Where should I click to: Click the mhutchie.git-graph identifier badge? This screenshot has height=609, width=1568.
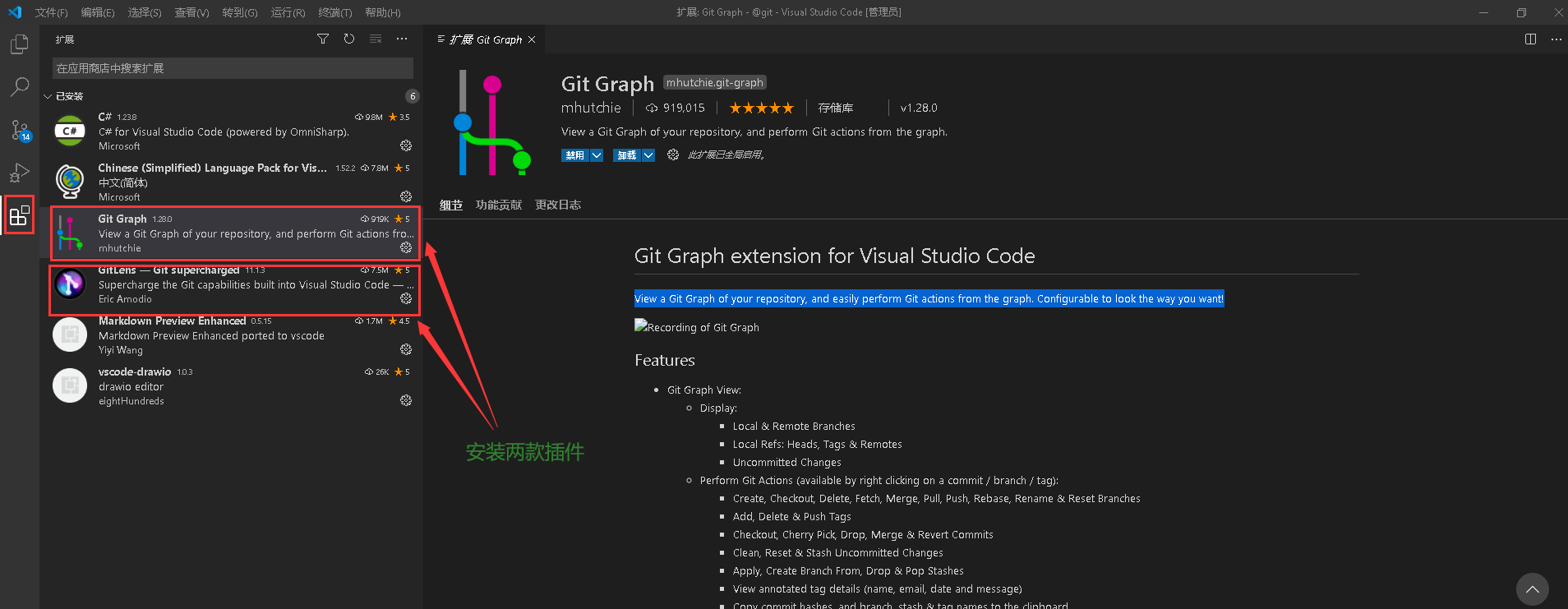(715, 82)
